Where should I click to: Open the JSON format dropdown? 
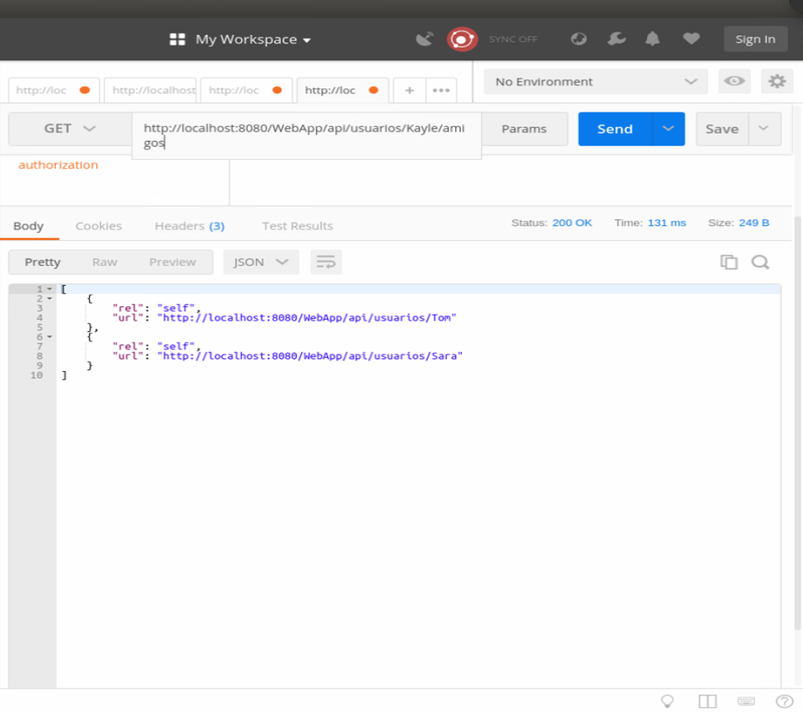(261, 262)
